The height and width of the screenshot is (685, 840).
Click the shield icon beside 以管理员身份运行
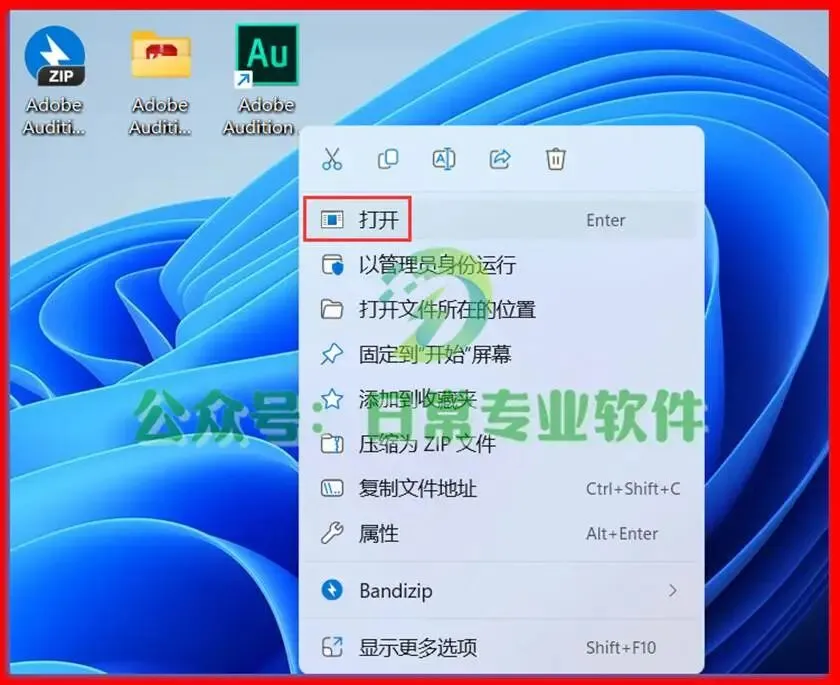coord(332,265)
